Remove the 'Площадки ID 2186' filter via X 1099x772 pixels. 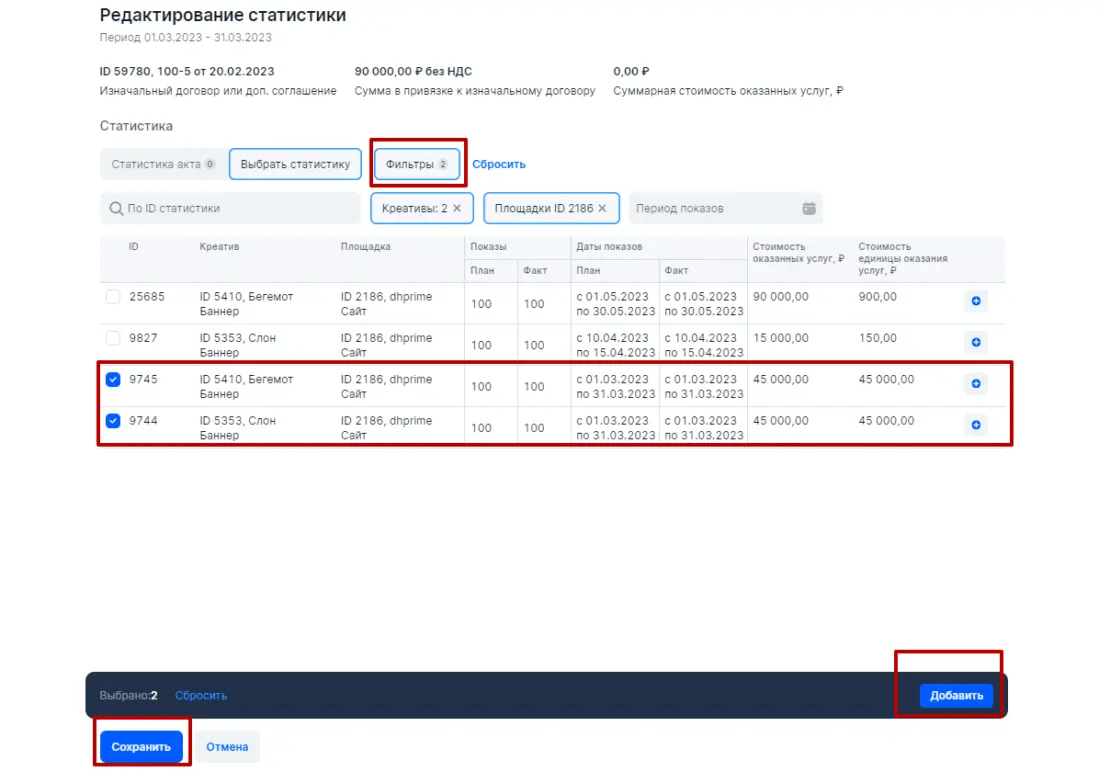coord(602,209)
